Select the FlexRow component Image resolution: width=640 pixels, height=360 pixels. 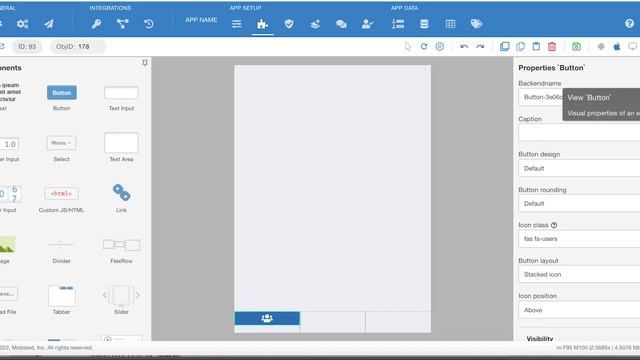(121, 251)
